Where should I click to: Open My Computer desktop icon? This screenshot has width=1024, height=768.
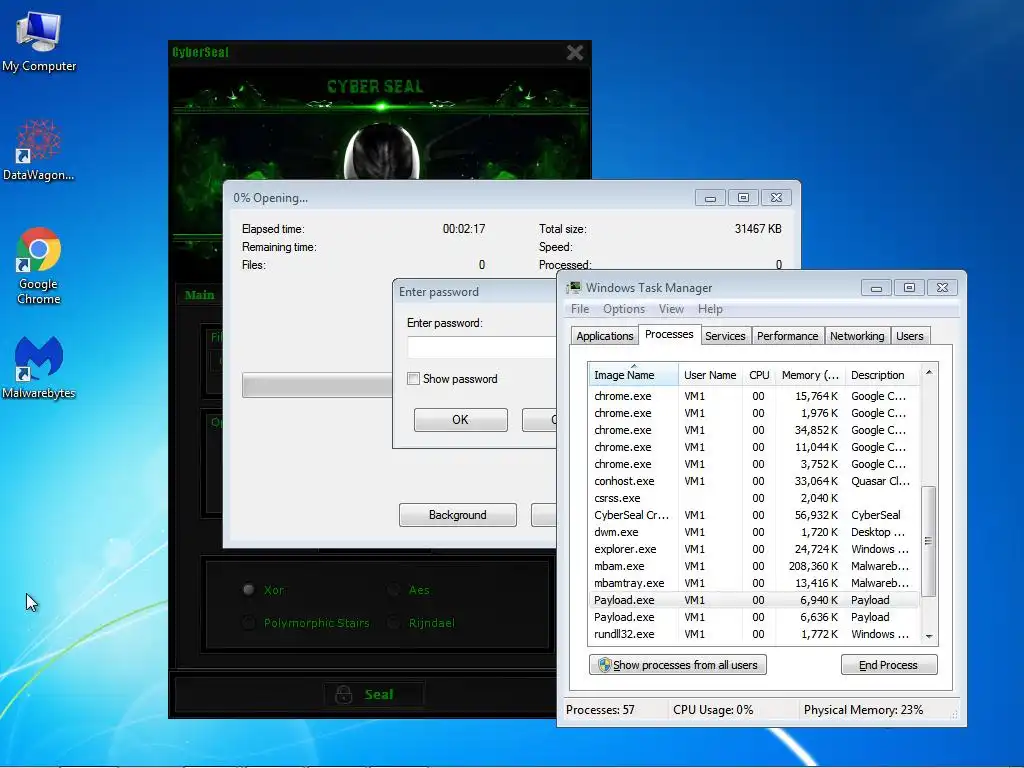pos(39,42)
